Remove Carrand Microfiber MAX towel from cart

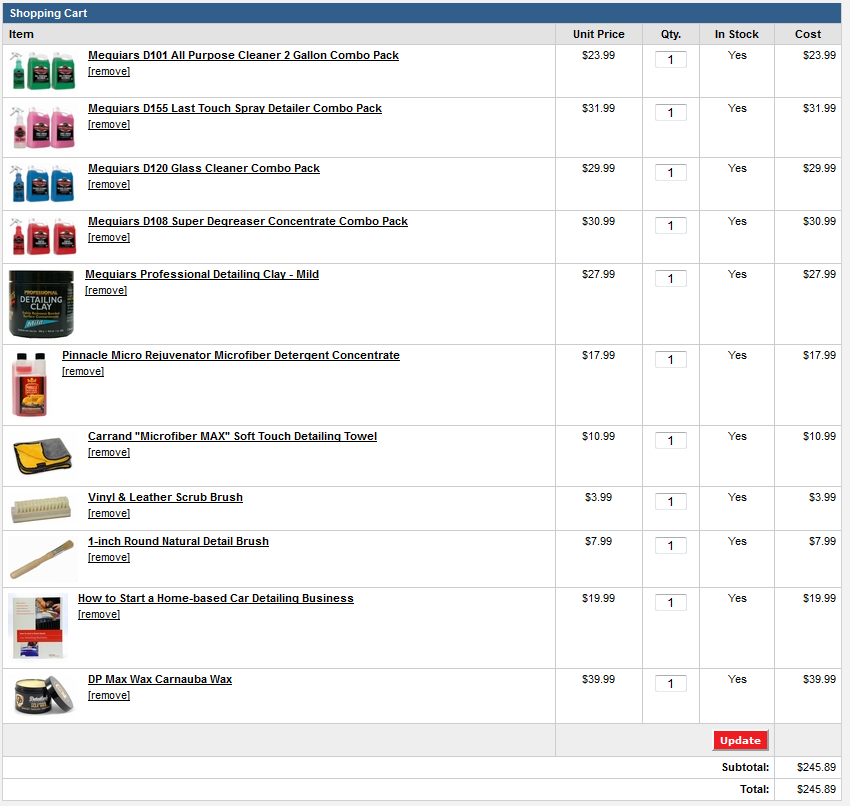pos(109,453)
